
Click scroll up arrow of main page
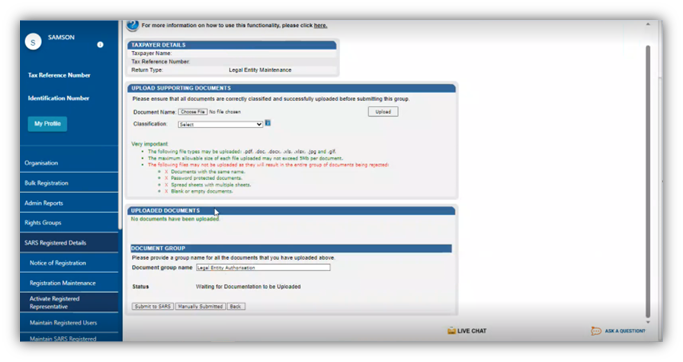tap(648, 24)
